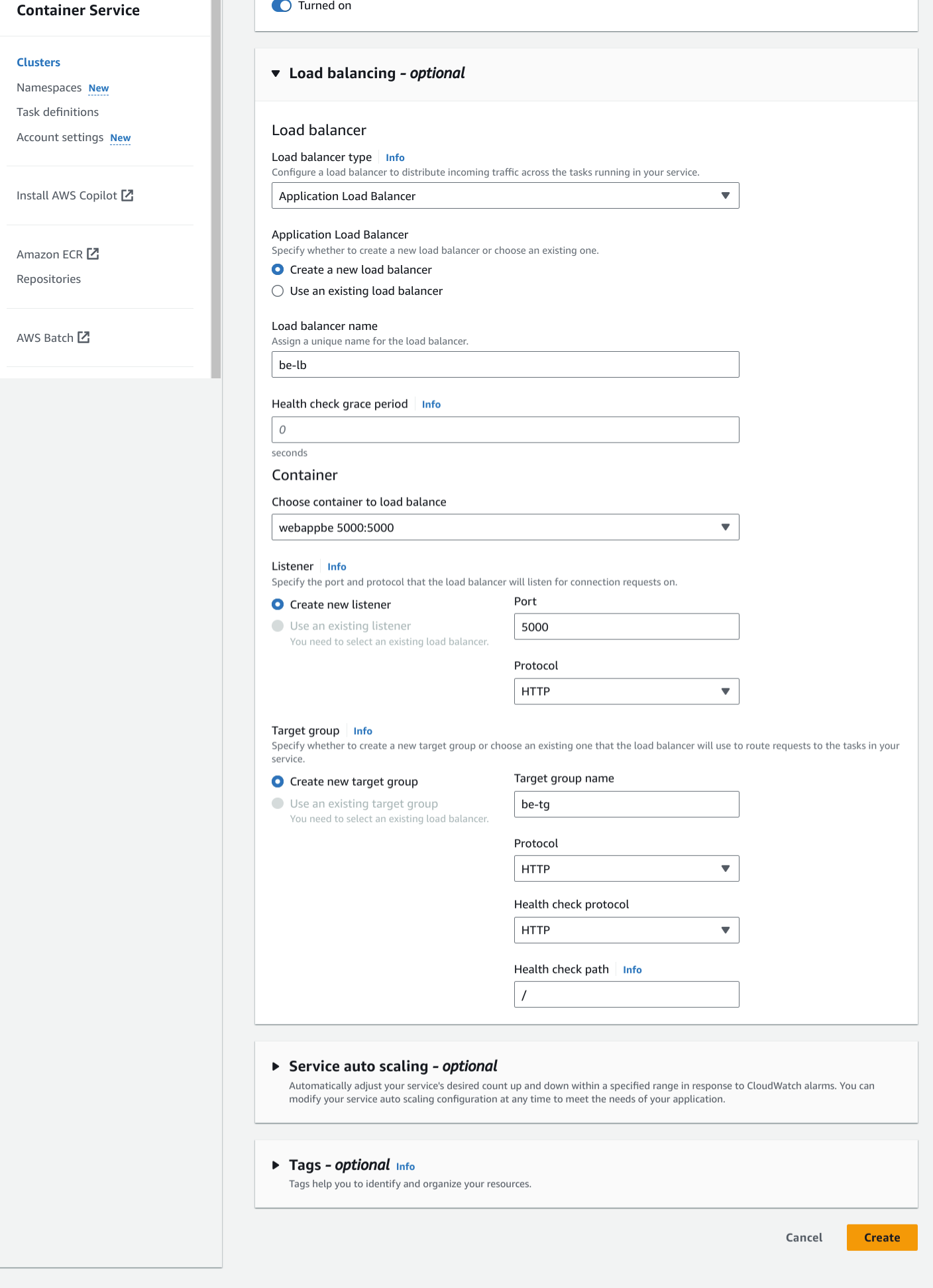Open the Load balancer type dropdown
This screenshot has height=1288, width=933.
(505, 195)
